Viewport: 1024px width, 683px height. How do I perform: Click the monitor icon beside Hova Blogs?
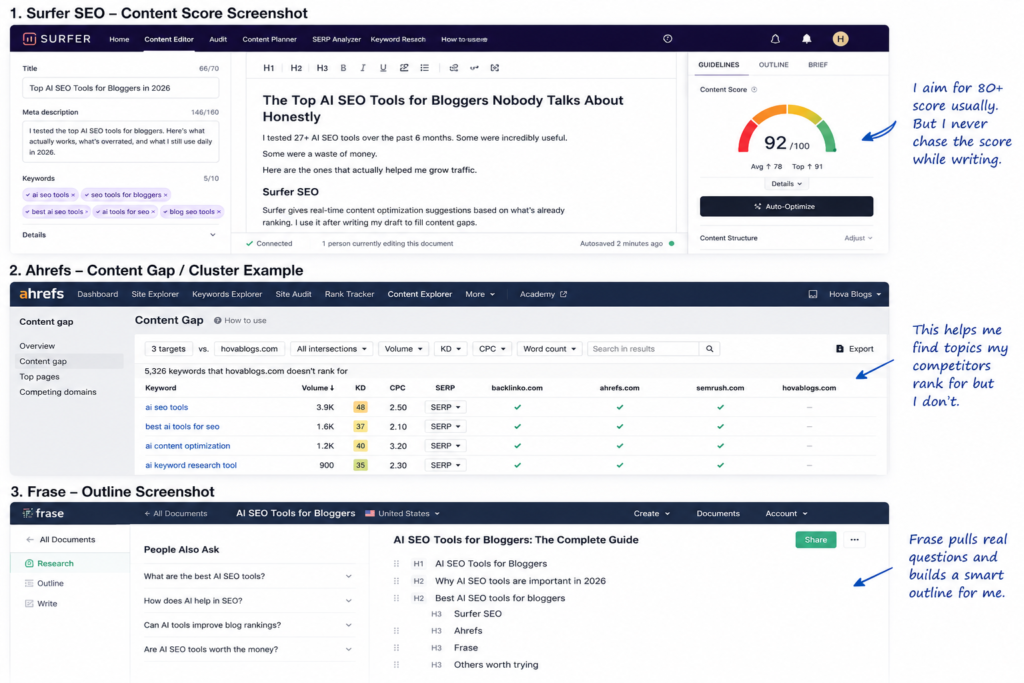click(812, 294)
